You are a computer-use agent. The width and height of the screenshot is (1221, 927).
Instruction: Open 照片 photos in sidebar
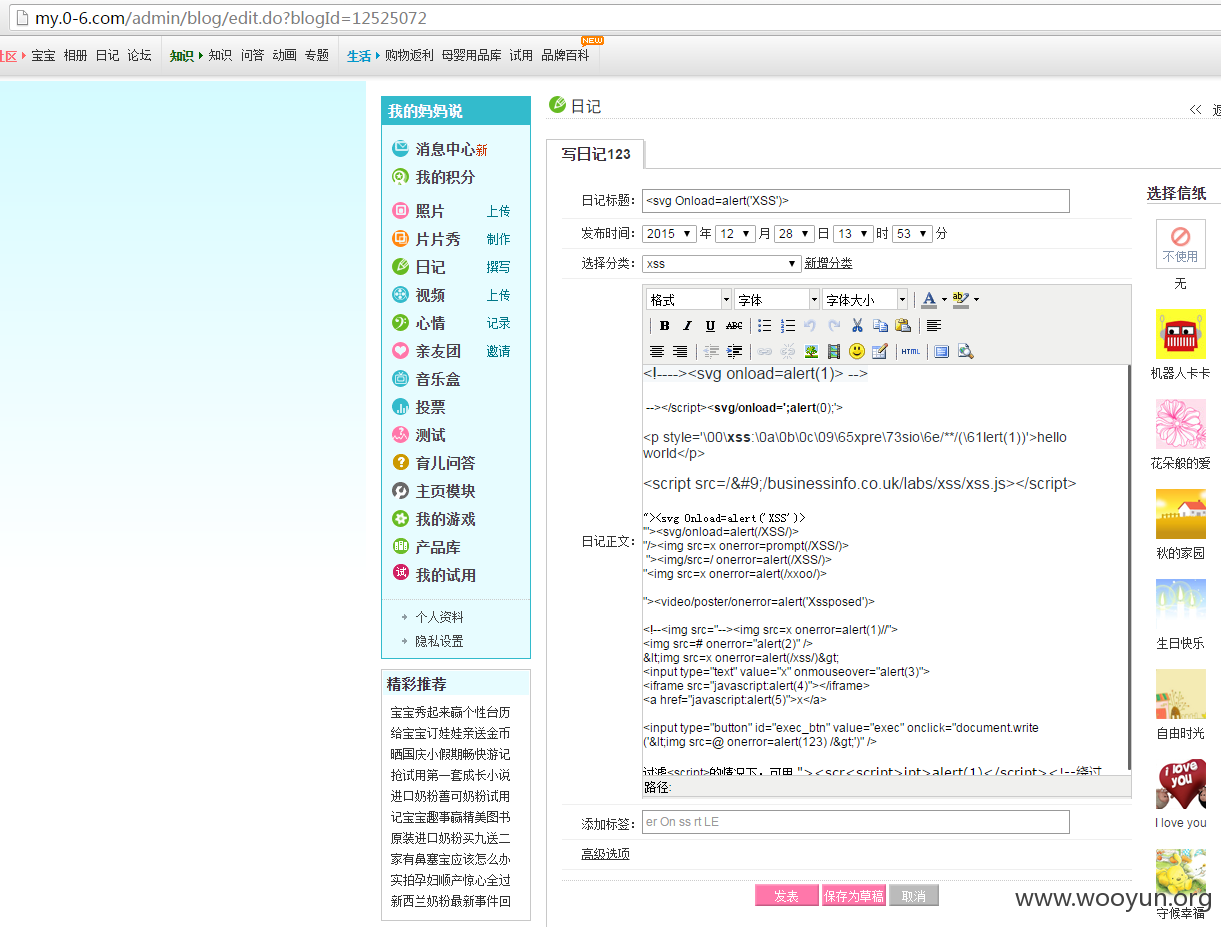click(x=430, y=211)
